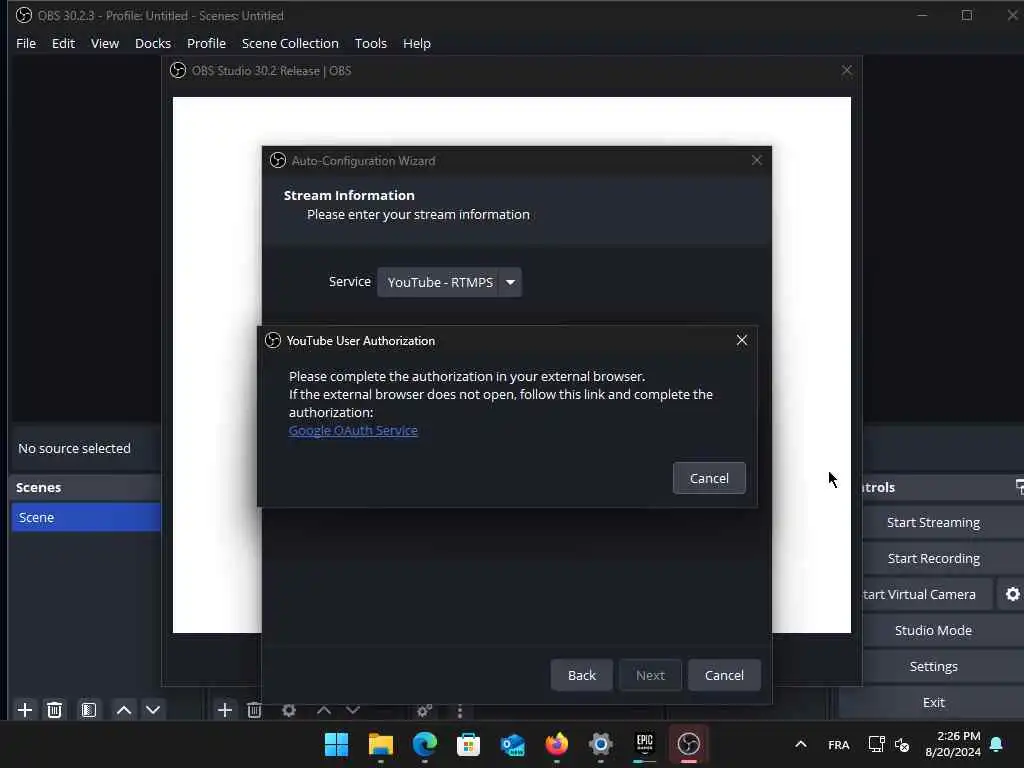
Task: Remove selected source with trash icon
Action: 255,710
